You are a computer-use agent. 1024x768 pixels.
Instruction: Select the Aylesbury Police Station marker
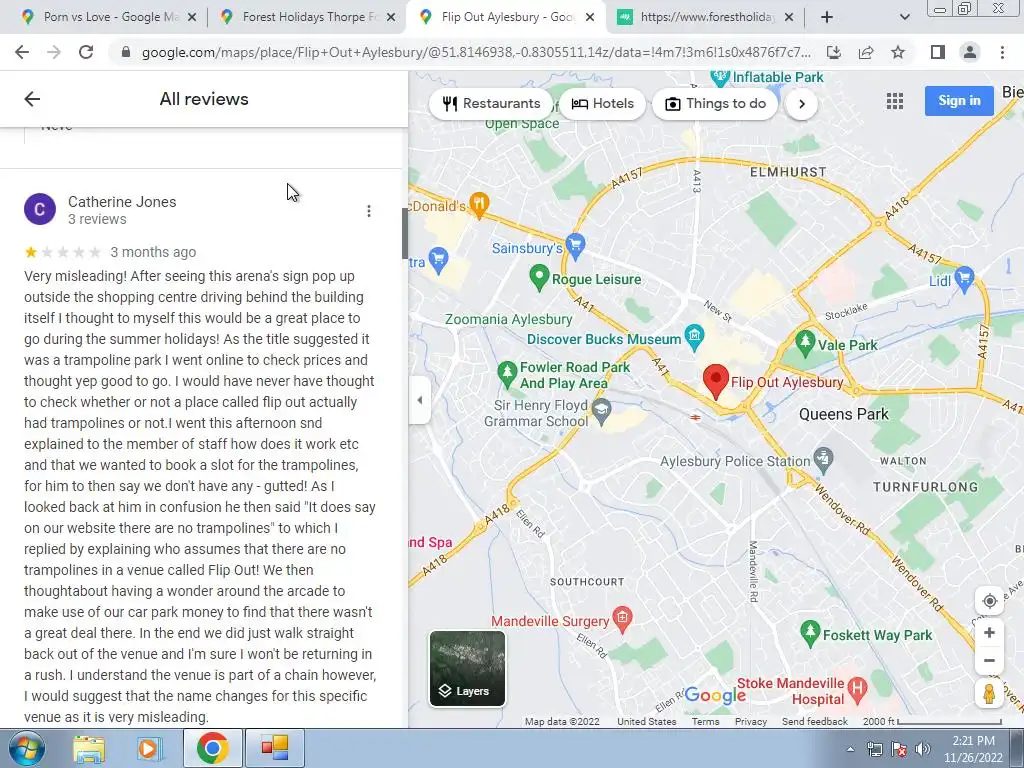[x=824, y=460]
